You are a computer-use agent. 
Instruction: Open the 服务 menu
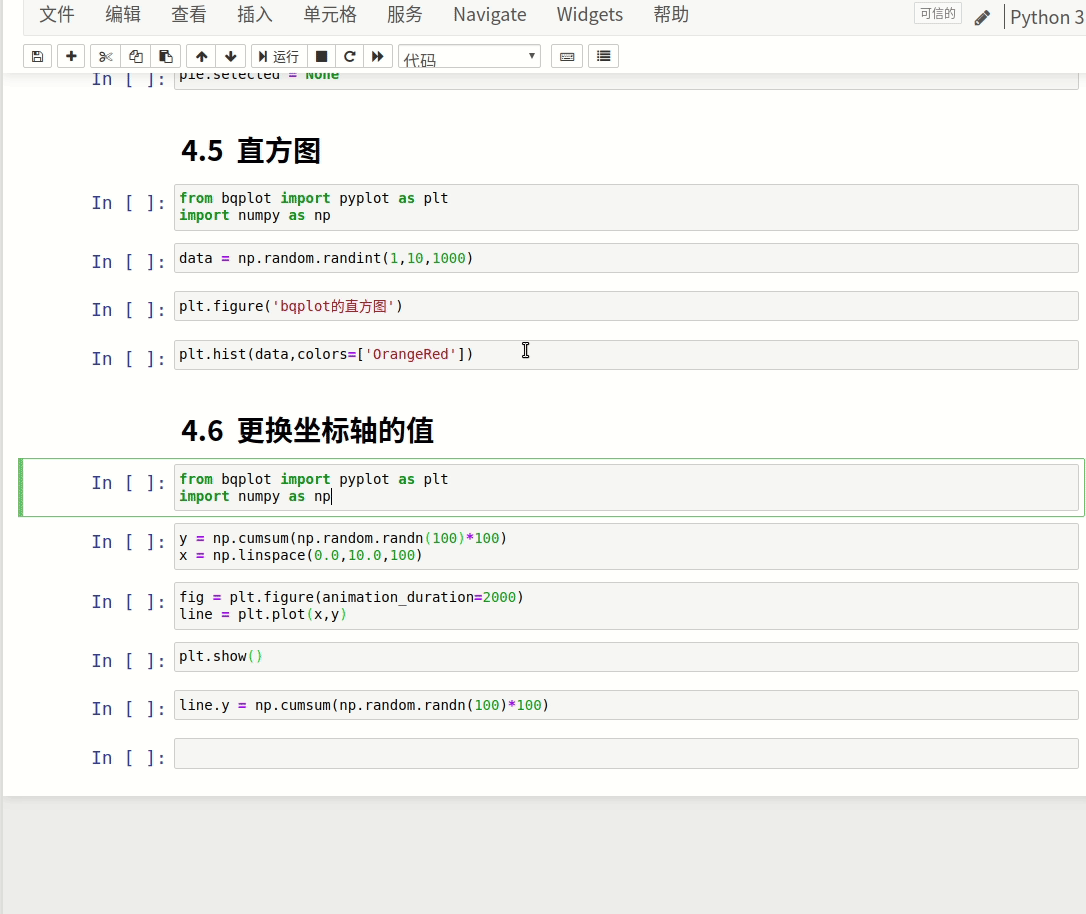coord(405,15)
